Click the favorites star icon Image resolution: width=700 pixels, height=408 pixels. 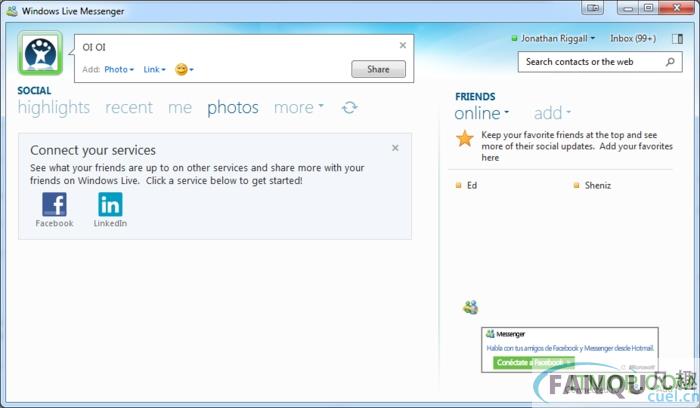coord(465,139)
